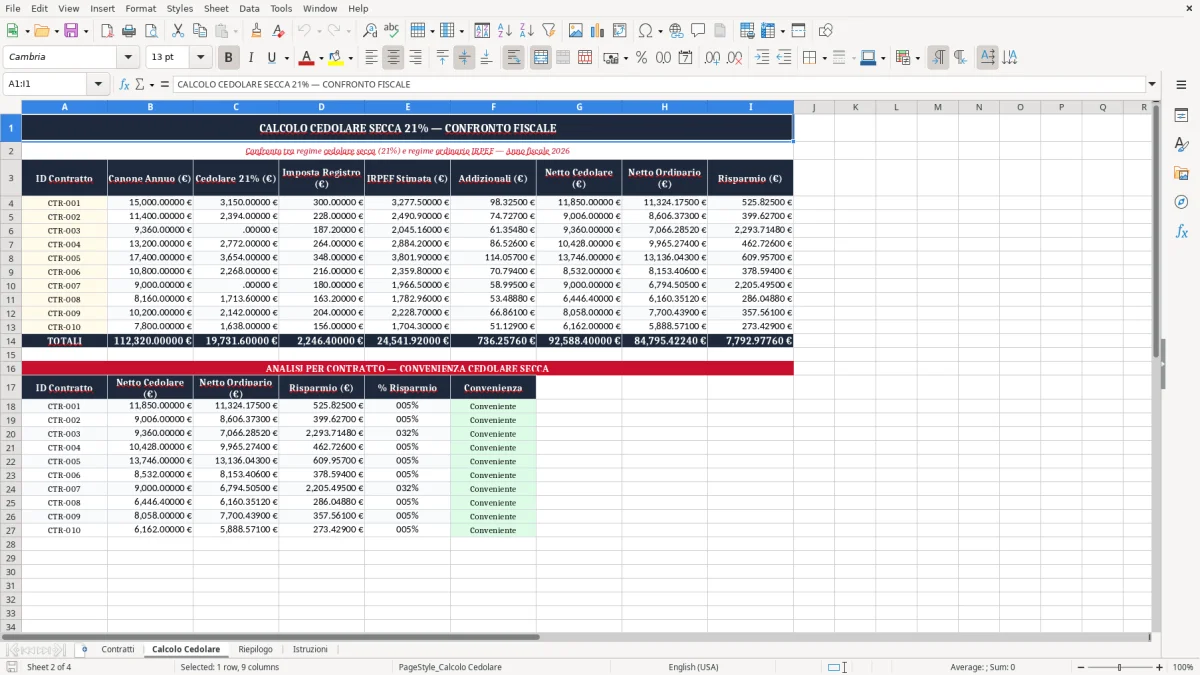Apply AutoFilter

point(549,31)
